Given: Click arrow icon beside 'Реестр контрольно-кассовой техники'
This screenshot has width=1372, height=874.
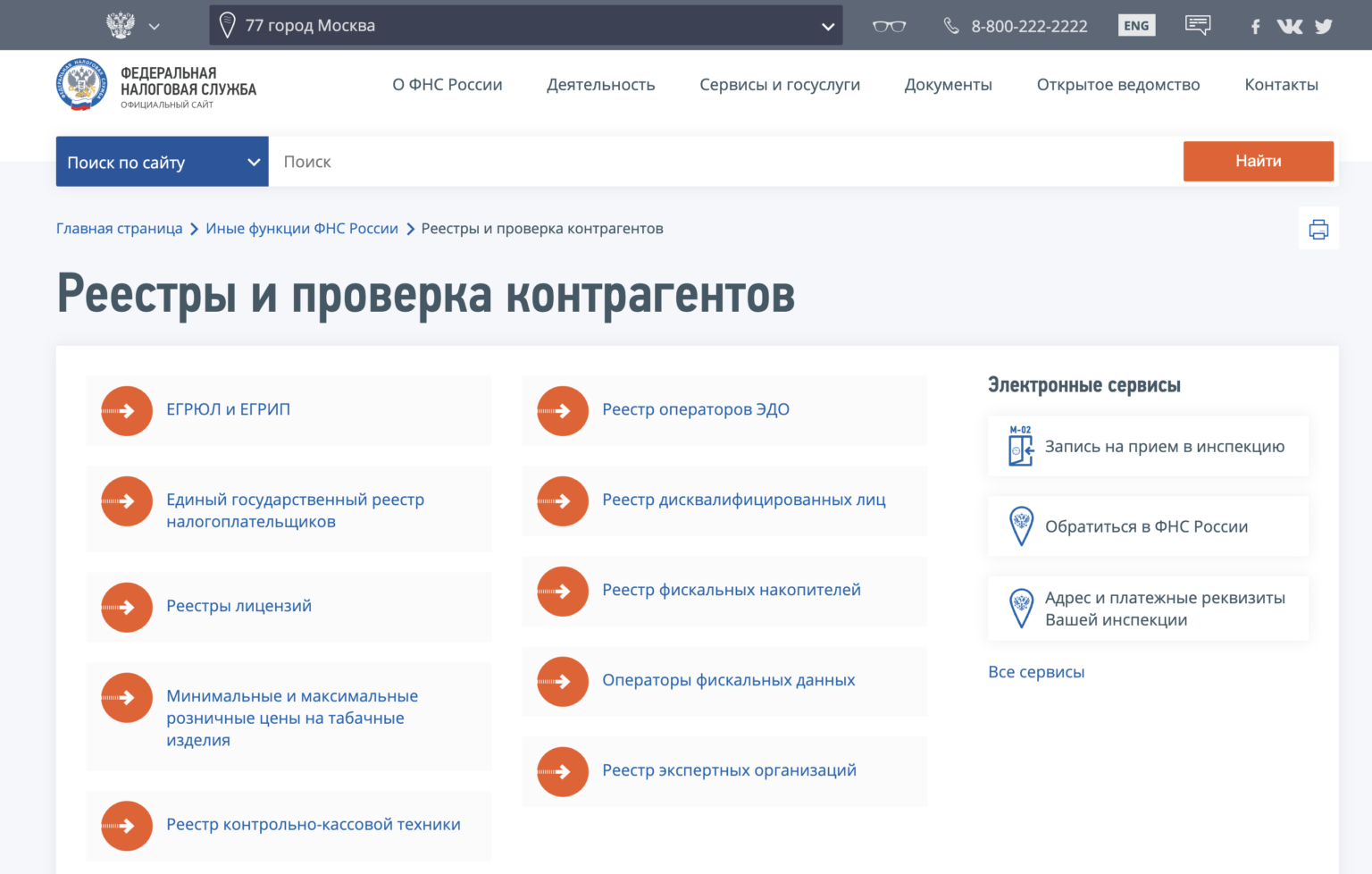Looking at the screenshot, I should point(127,826).
